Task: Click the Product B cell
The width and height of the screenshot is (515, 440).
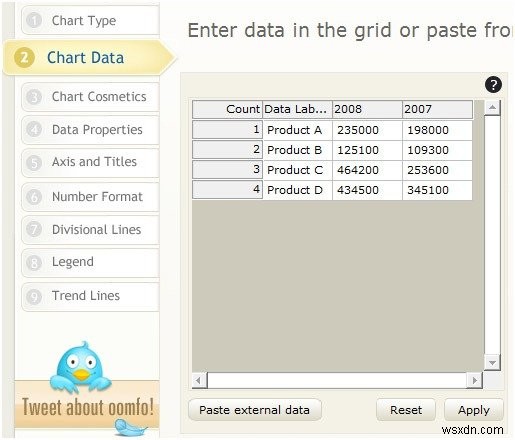Action: (297, 150)
